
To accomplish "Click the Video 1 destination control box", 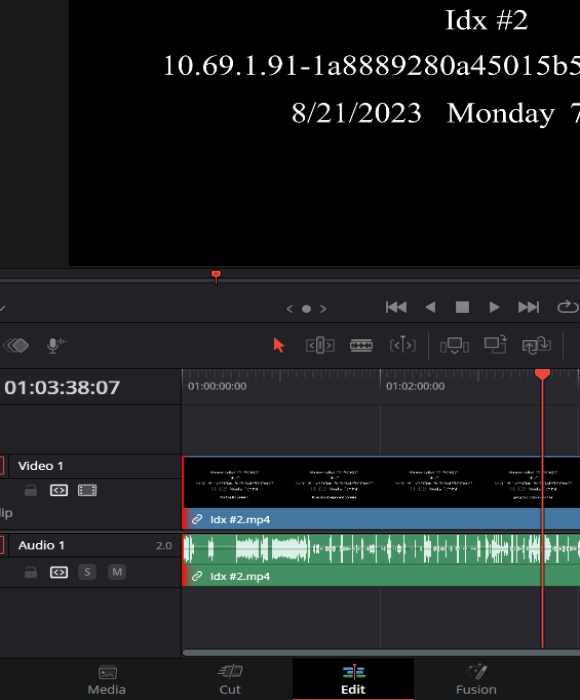I will (2, 466).
